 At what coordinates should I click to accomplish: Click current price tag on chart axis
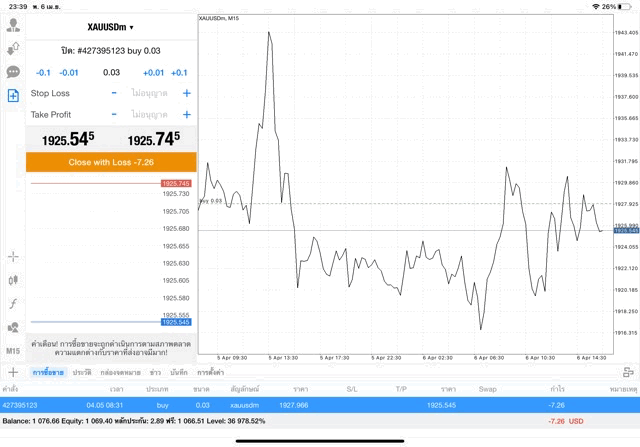coord(626,231)
